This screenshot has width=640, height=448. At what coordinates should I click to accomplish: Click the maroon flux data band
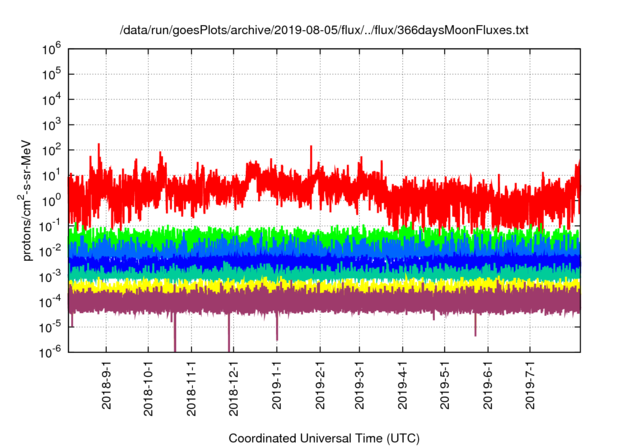(324, 303)
